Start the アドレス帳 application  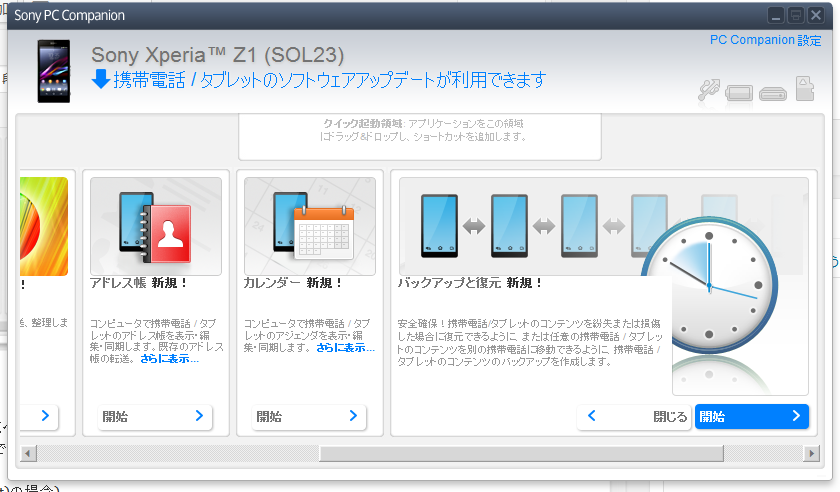(154, 416)
